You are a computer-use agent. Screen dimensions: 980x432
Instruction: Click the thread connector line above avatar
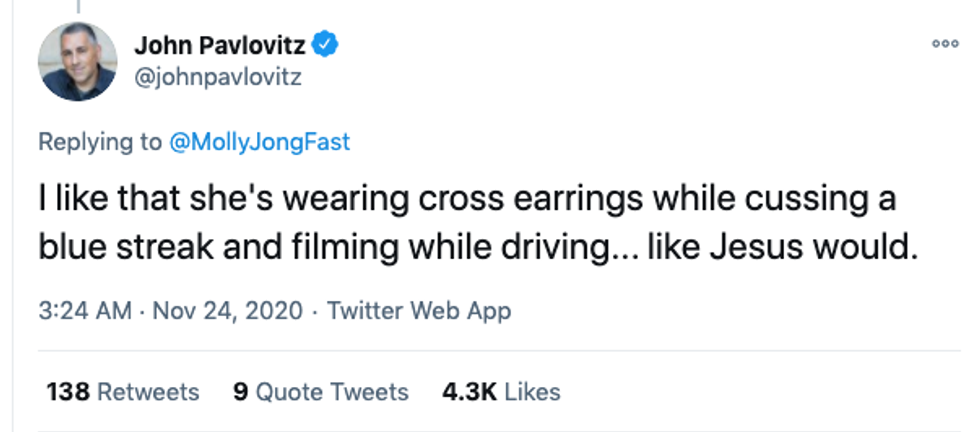click(77, 5)
